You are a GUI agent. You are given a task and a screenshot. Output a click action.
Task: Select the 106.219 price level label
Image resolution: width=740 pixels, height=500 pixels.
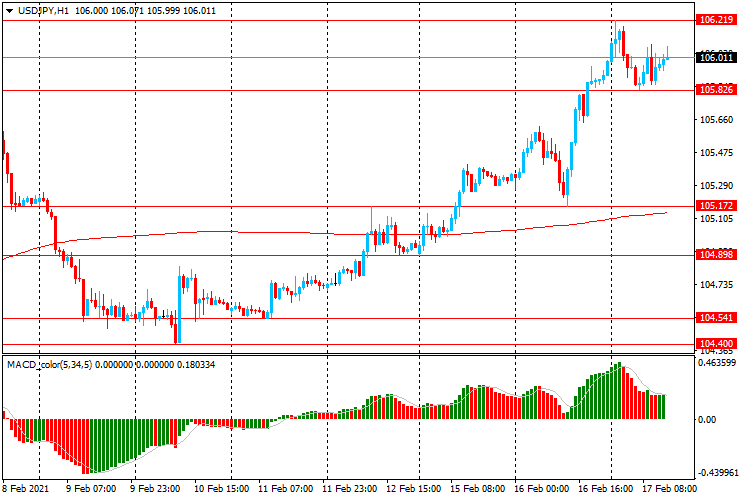pos(716,20)
